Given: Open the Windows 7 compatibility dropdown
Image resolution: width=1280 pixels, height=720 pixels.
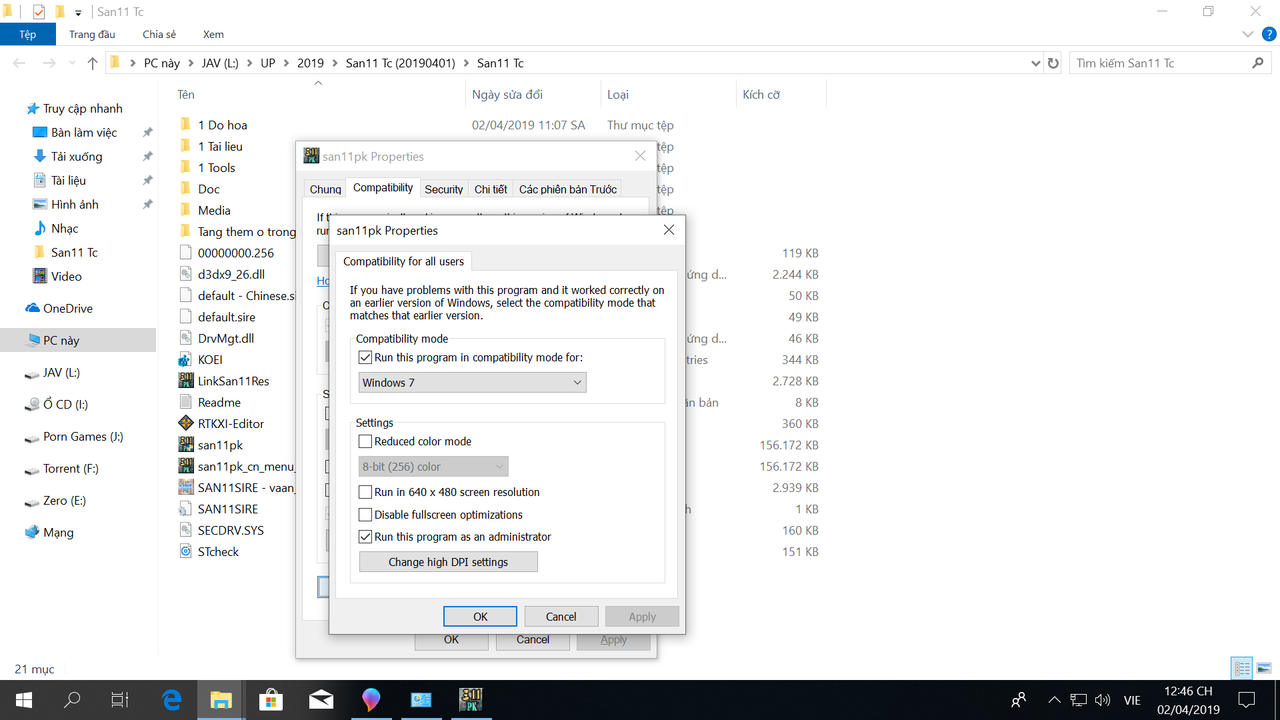Looking at the screenshot, I should [472, 383].
